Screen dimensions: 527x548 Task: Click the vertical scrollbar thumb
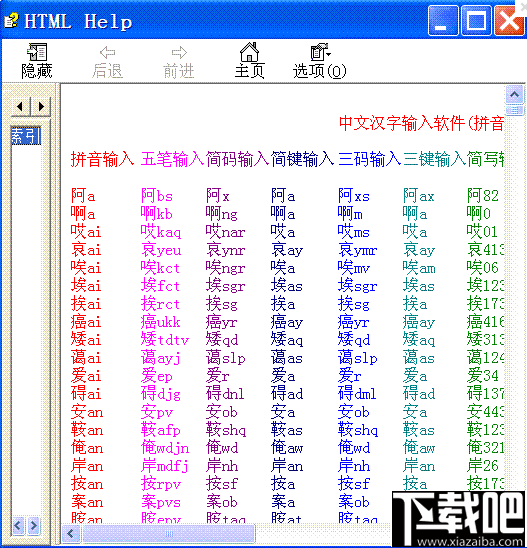pos(514,110)
